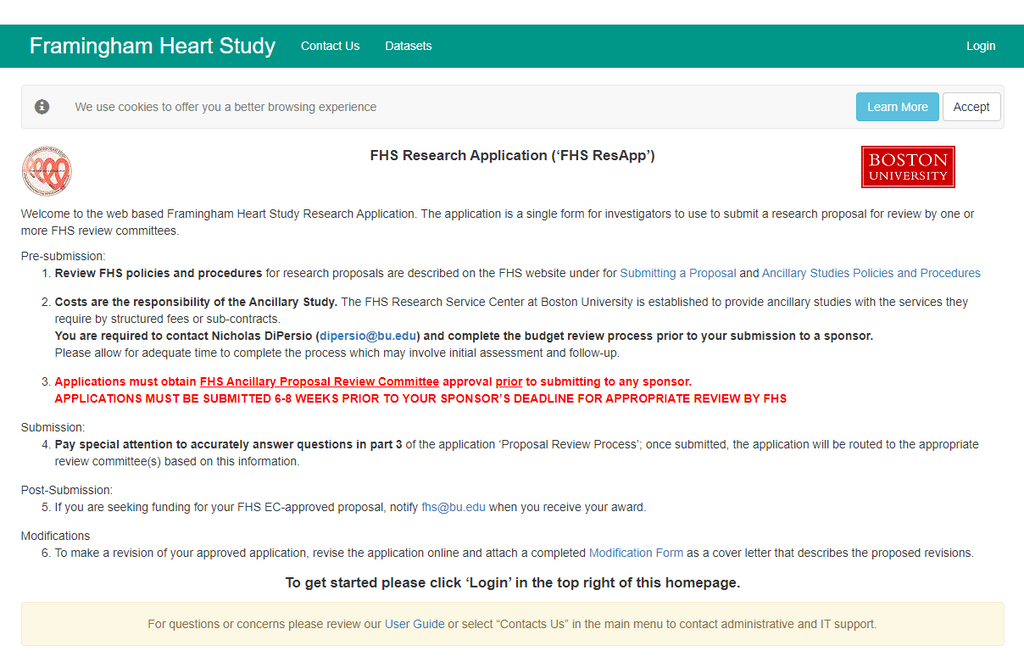Screen dimensions: 1024x662
Task: Click the fhs@bu.edu email link
Action: click(454, 507)
